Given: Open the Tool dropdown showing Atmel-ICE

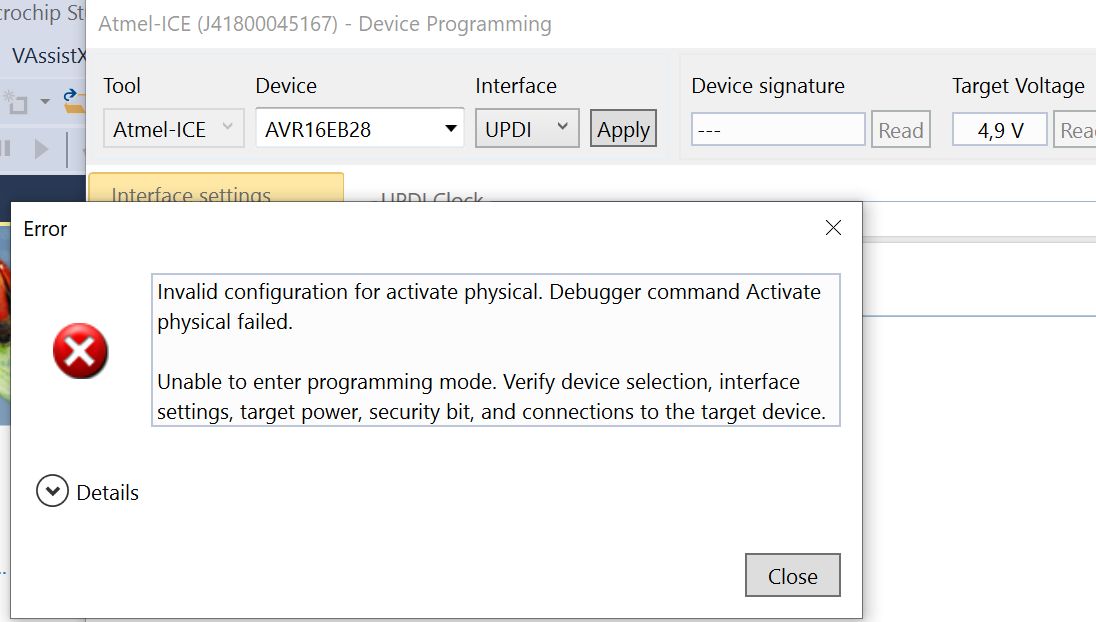Looking at the screenshot, I should point(173,129).
